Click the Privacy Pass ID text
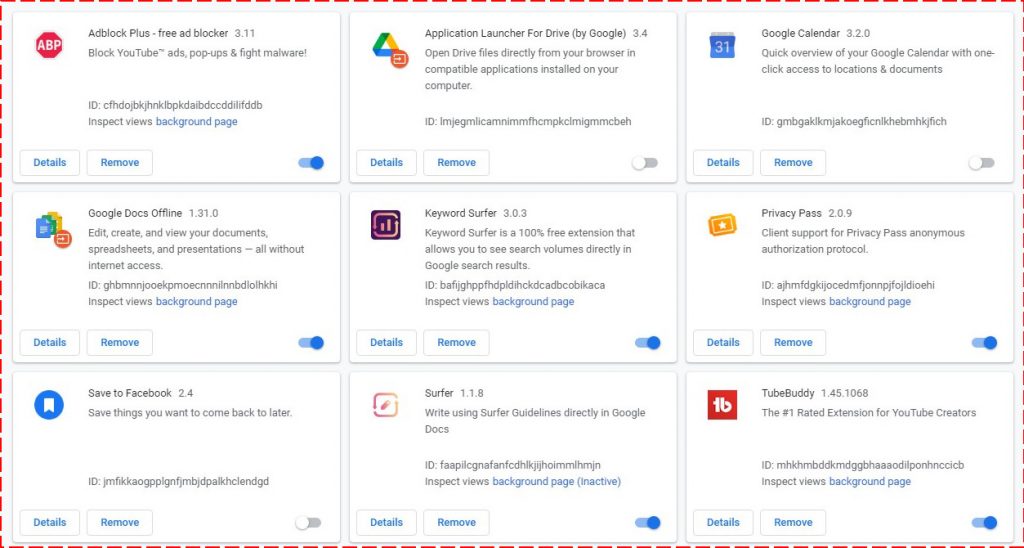The width and height of the screenshot is (1024, 548). pos(848,285)
